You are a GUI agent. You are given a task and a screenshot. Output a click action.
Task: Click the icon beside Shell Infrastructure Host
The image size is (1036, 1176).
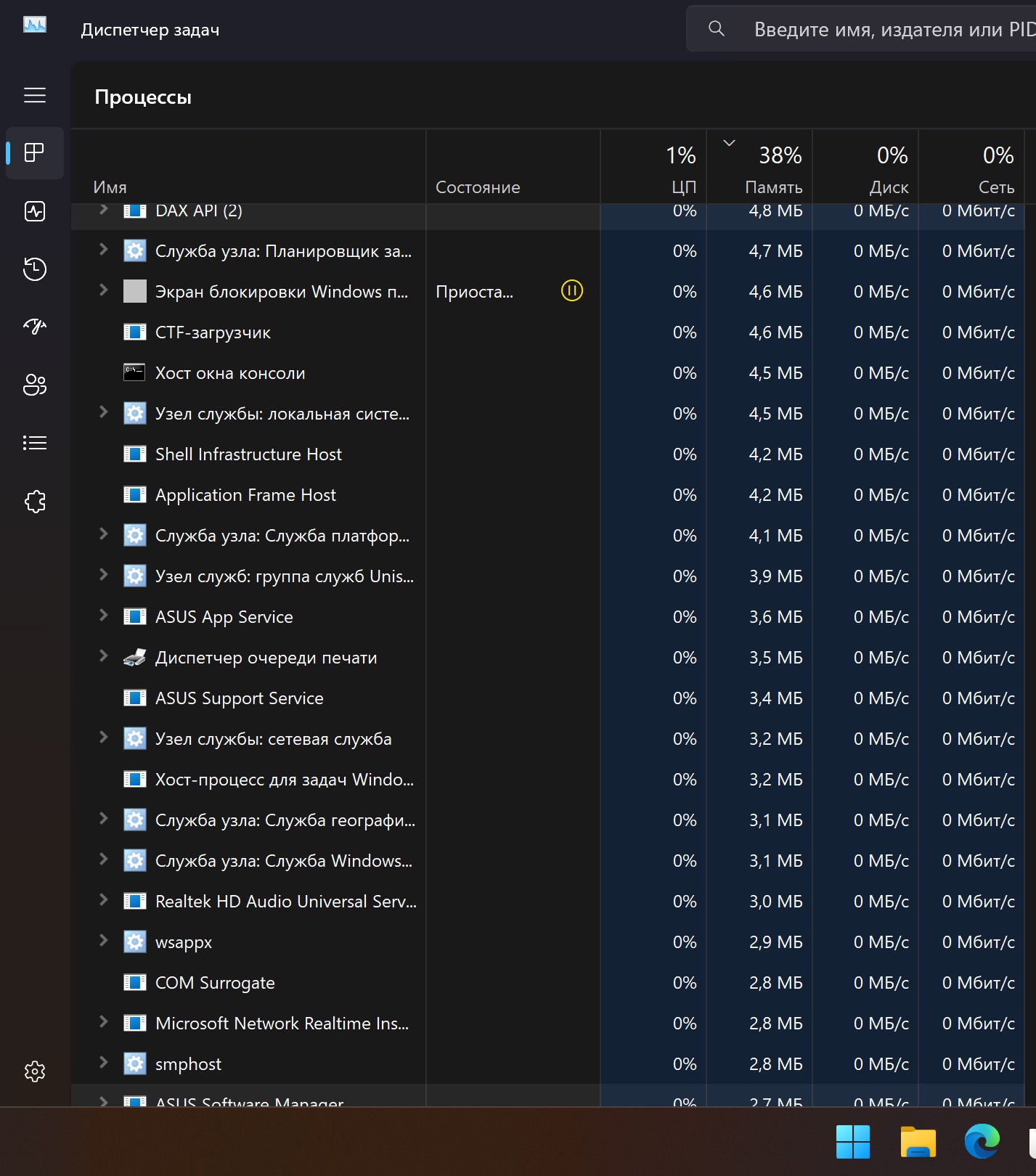click(135, 454)
